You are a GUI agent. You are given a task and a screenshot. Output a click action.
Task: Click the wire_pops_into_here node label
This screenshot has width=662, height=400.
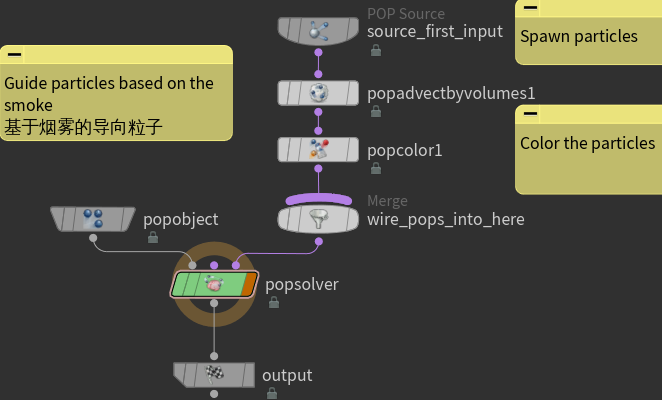[445, 219]
